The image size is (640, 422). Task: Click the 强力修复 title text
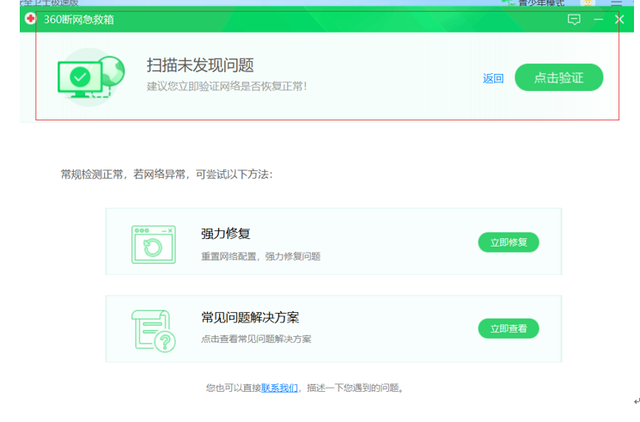[225, 234]
